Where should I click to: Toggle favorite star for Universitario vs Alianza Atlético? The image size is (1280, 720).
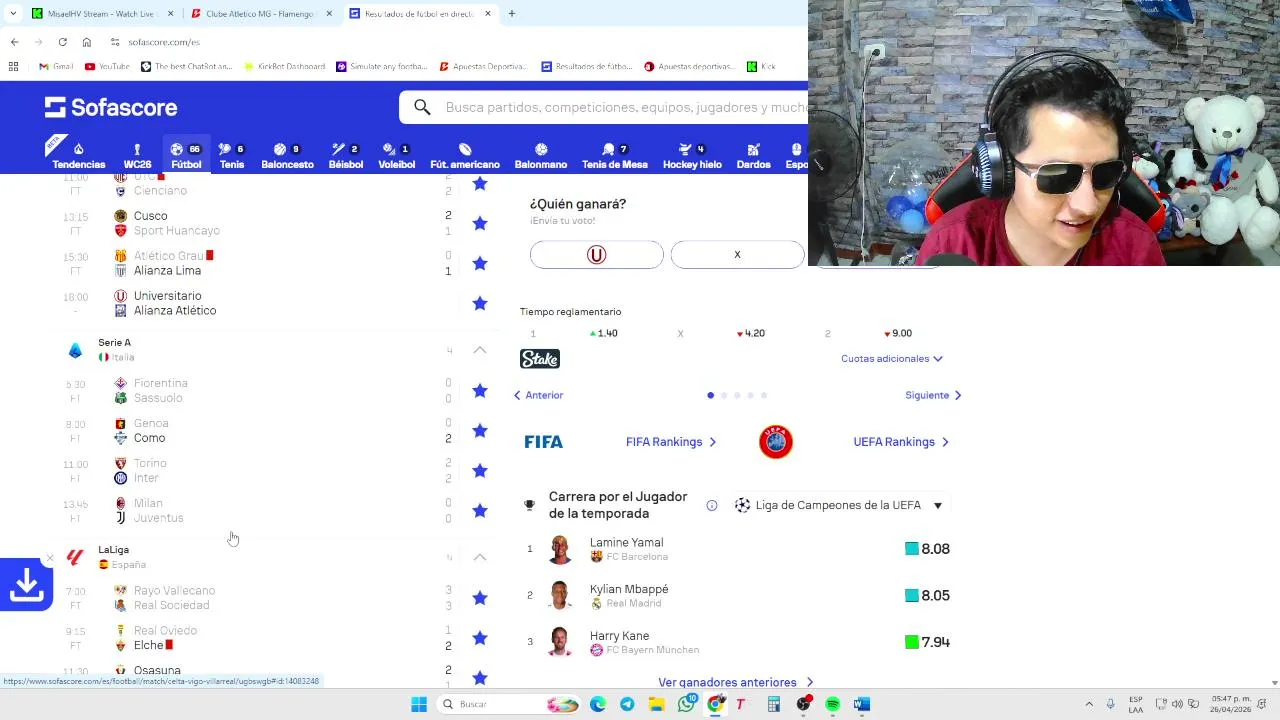(x=480, y=303)
